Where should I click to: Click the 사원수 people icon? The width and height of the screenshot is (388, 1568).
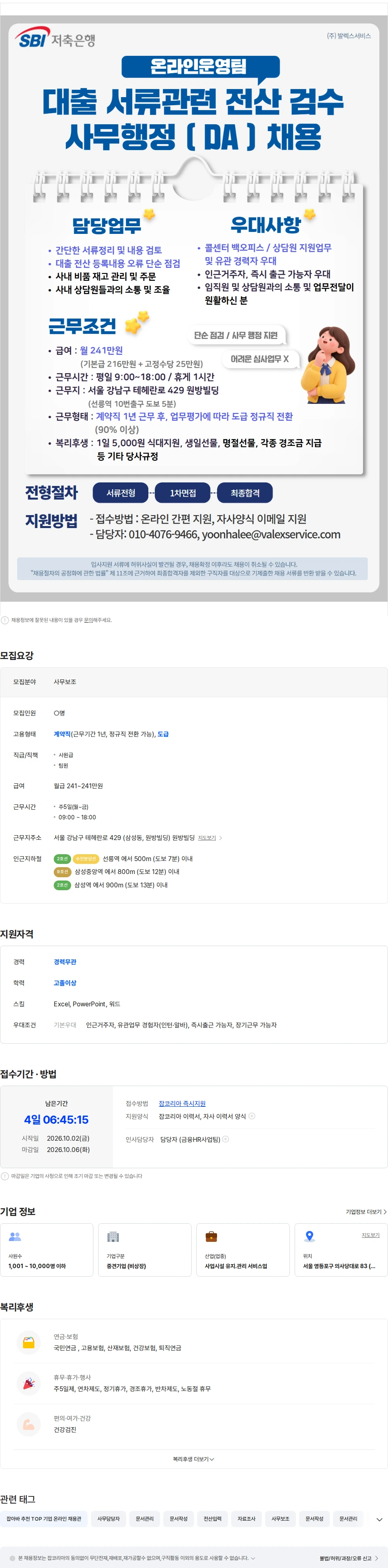tap(15, 1237)
